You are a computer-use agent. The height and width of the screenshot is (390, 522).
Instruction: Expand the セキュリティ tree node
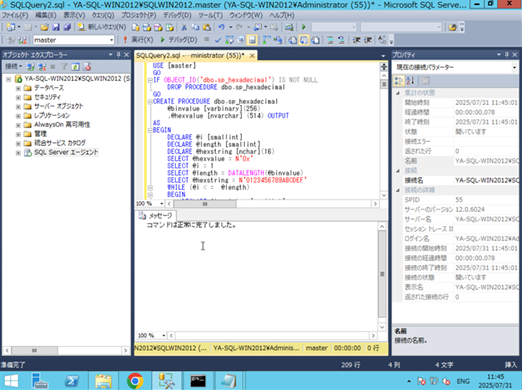[x=18, y=98]
